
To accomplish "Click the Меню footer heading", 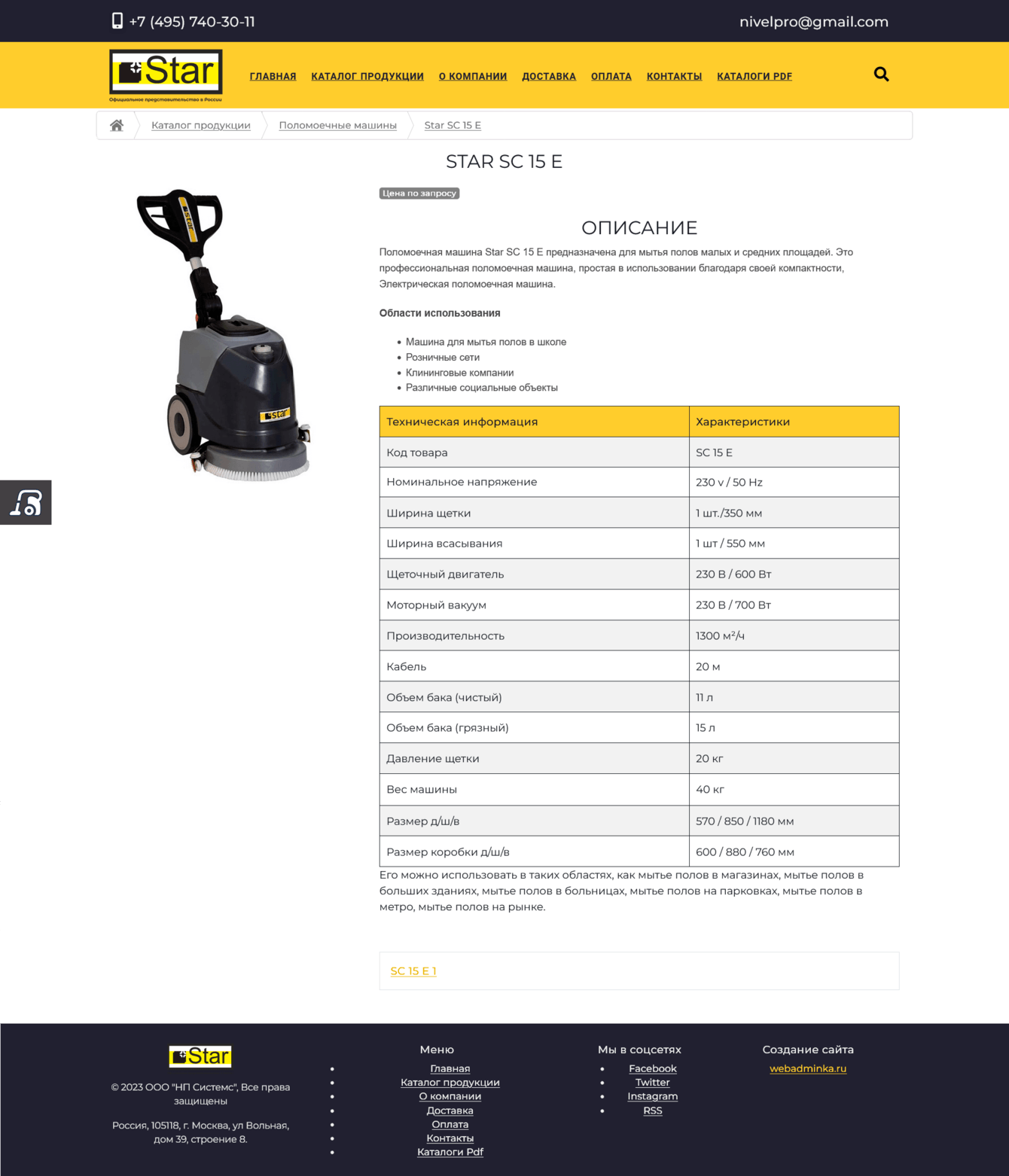I will click(437, 1050).
